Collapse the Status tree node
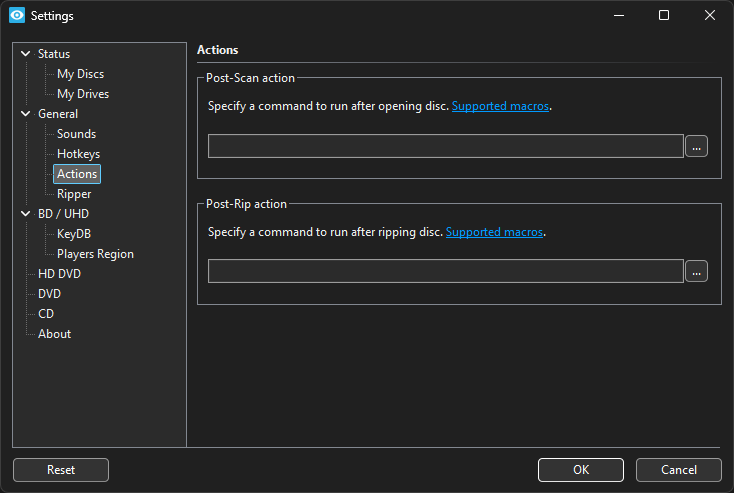This screenshot has width=734, height=493. pos(26,54)
